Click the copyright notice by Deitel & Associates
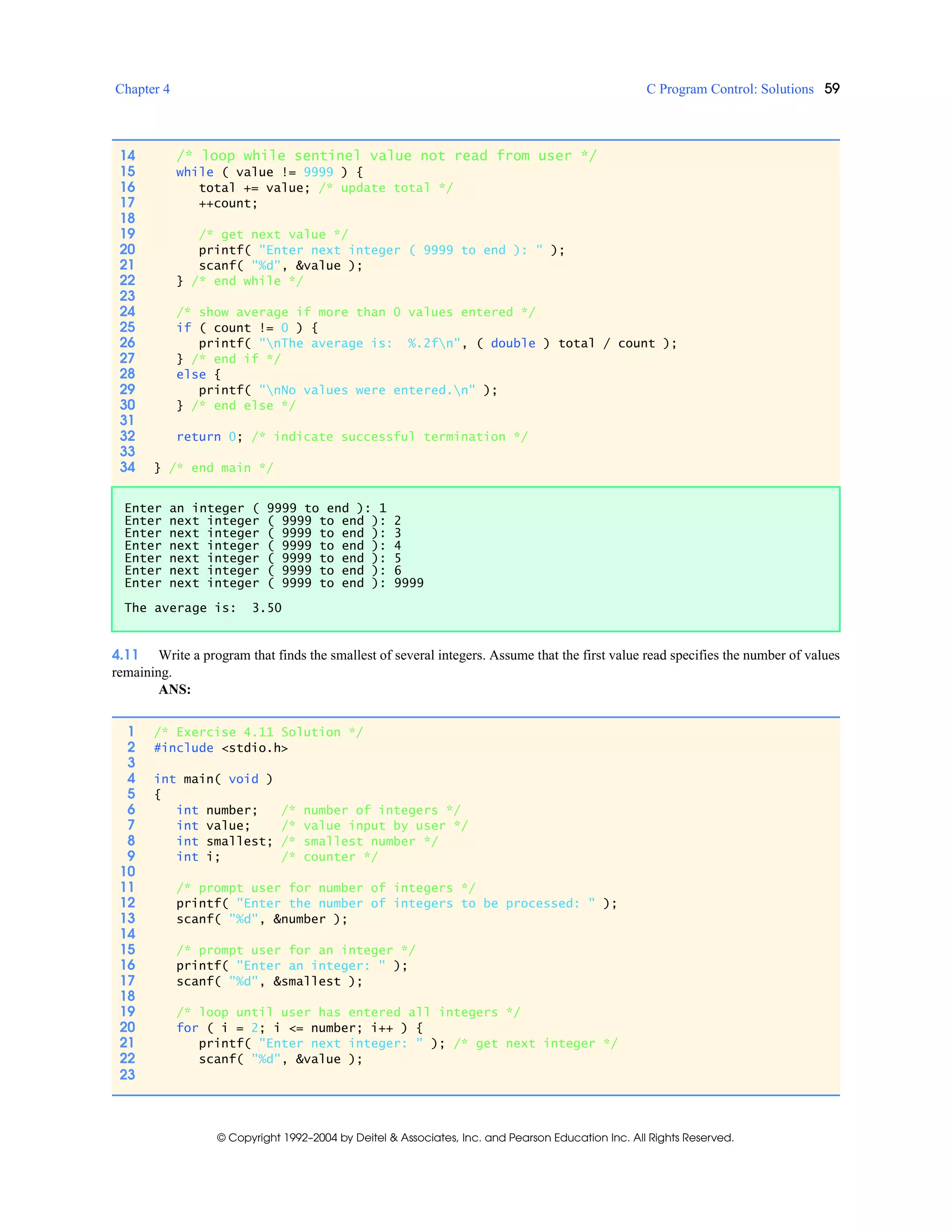The image size is (952, 1232). click(476, 1138)
